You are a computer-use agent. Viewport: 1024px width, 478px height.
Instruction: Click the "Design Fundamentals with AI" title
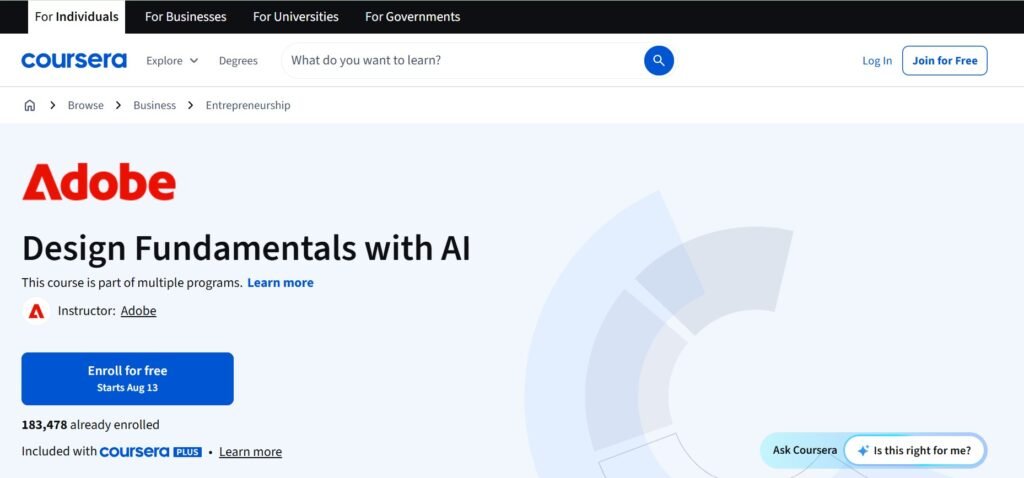[x=246, y=249]
